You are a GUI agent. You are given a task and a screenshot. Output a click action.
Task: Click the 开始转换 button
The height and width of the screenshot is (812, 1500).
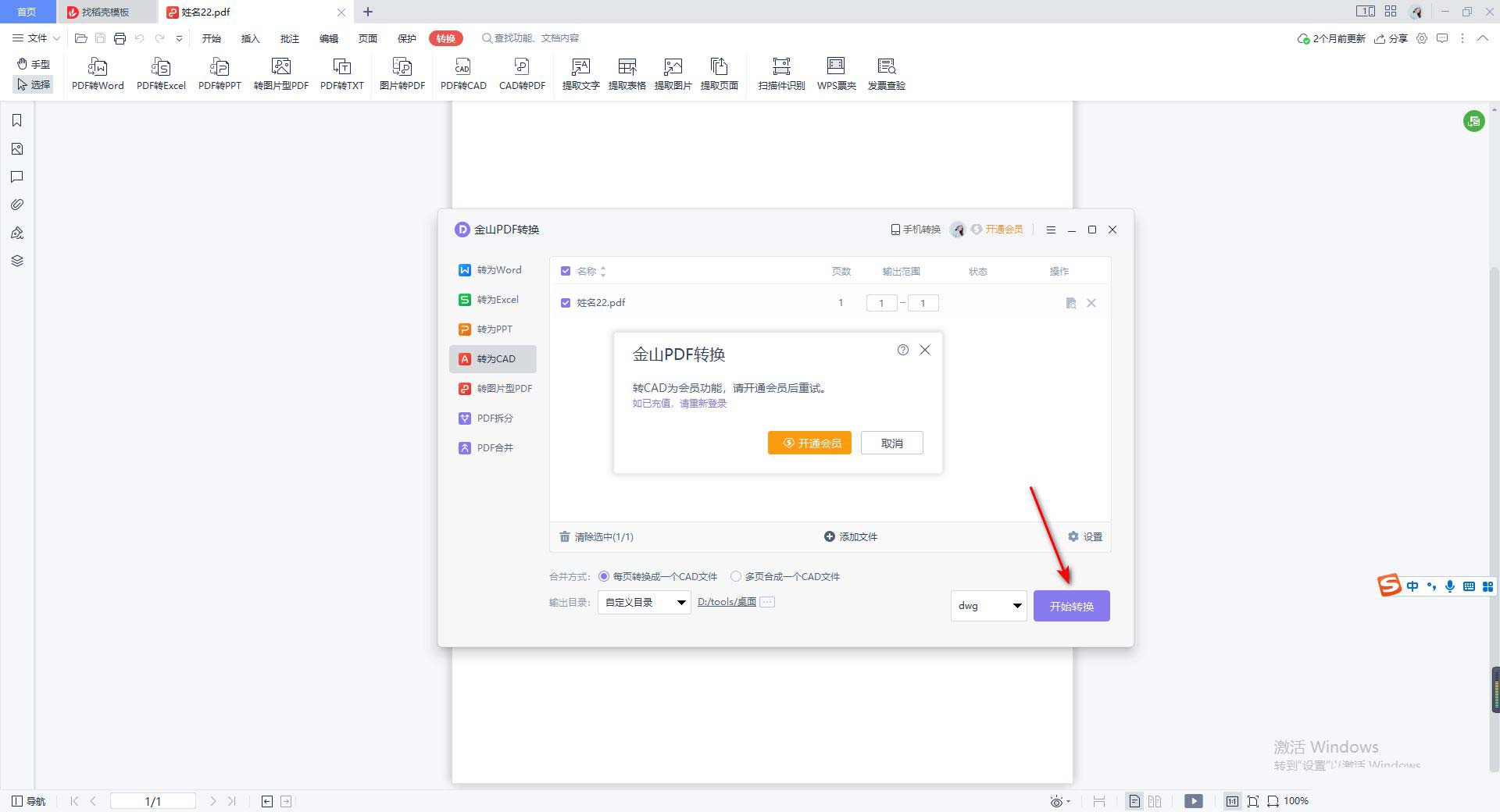click(1072, 606)
